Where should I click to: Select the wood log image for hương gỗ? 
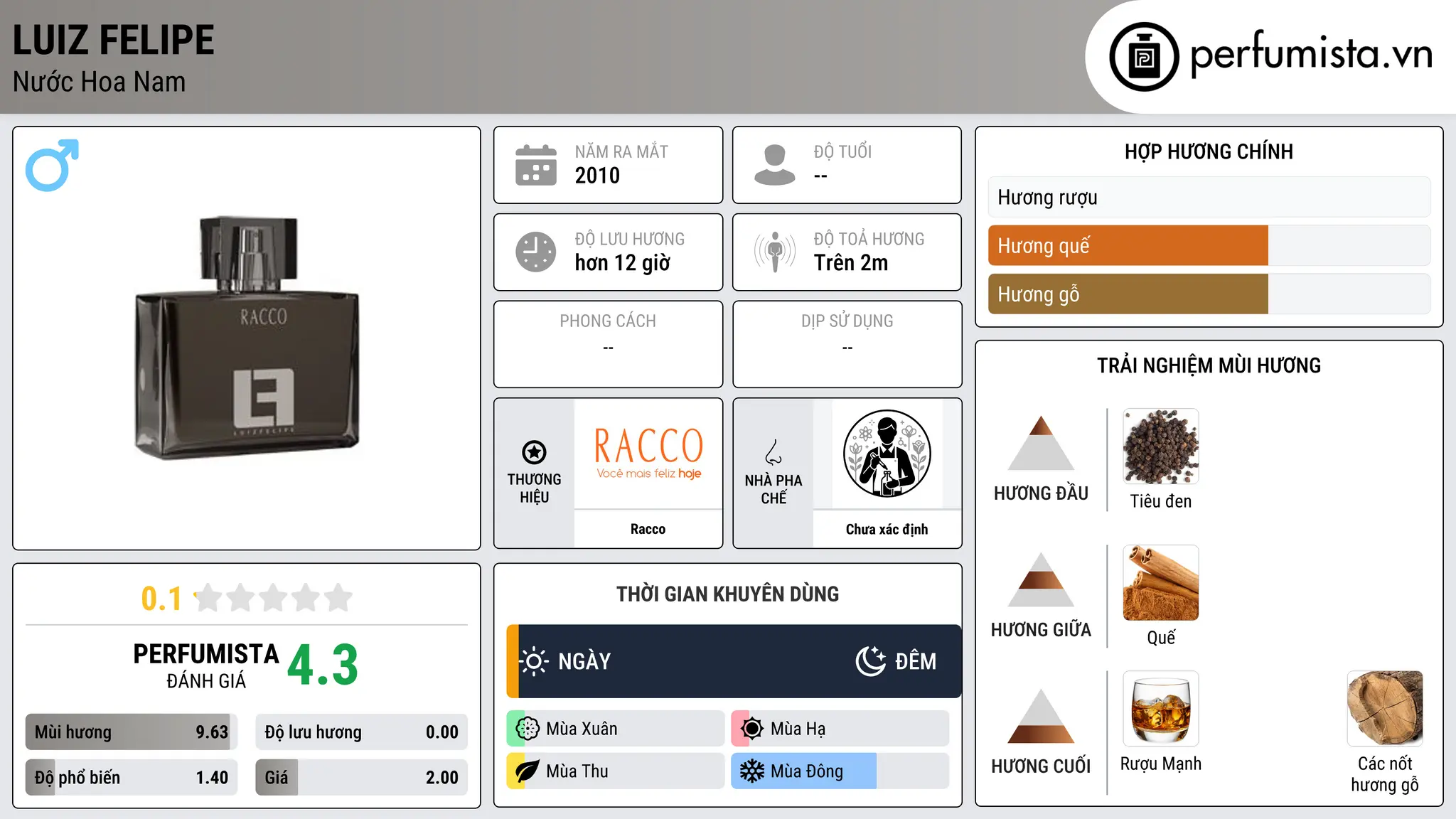[x=1385, y=709]
